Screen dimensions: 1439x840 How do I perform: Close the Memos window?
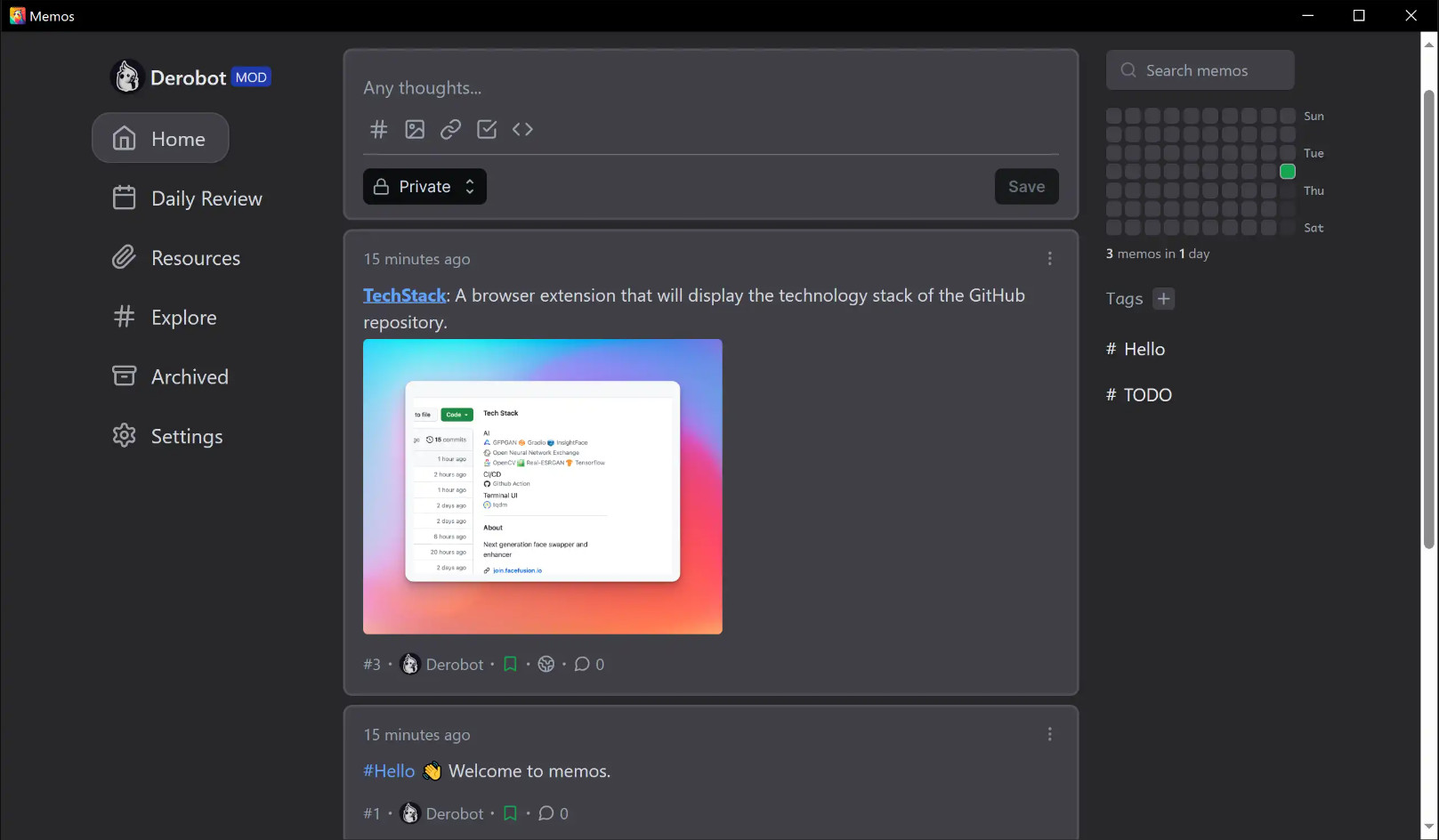[1411, 15]
